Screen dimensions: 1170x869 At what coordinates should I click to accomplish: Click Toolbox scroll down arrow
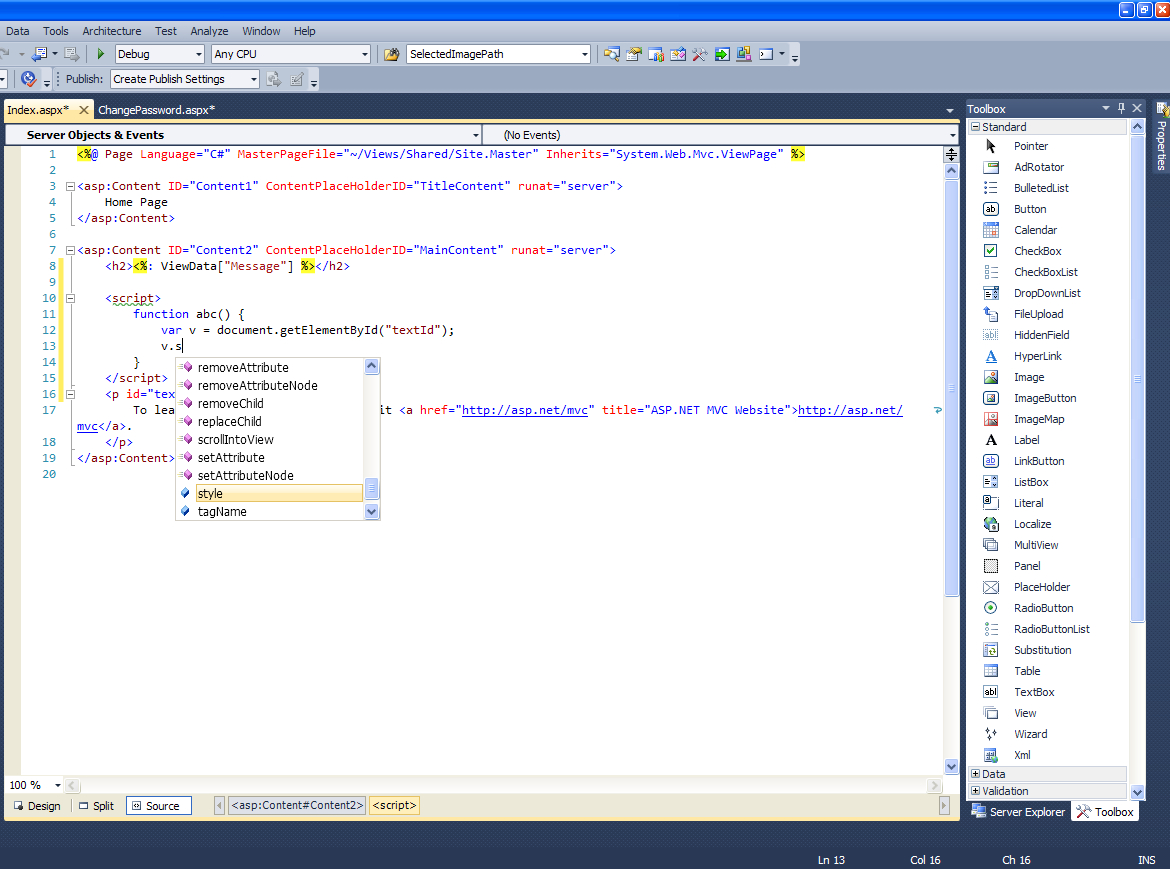[1137, 792]
